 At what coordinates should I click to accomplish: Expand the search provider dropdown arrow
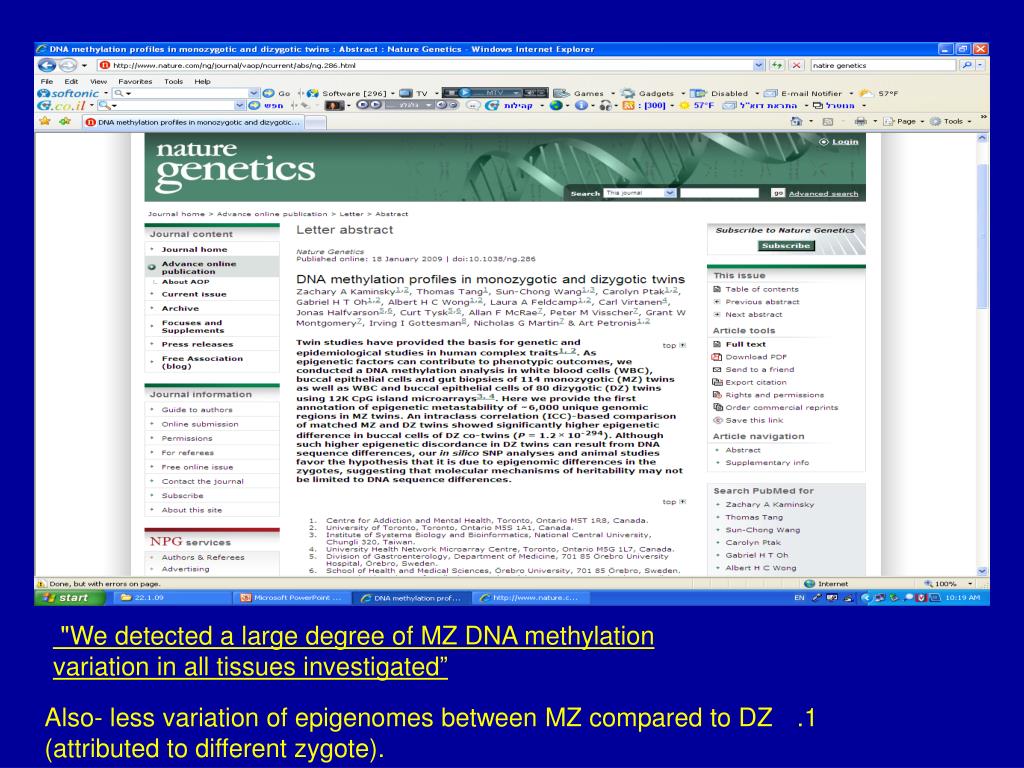[x=981, y=65]
